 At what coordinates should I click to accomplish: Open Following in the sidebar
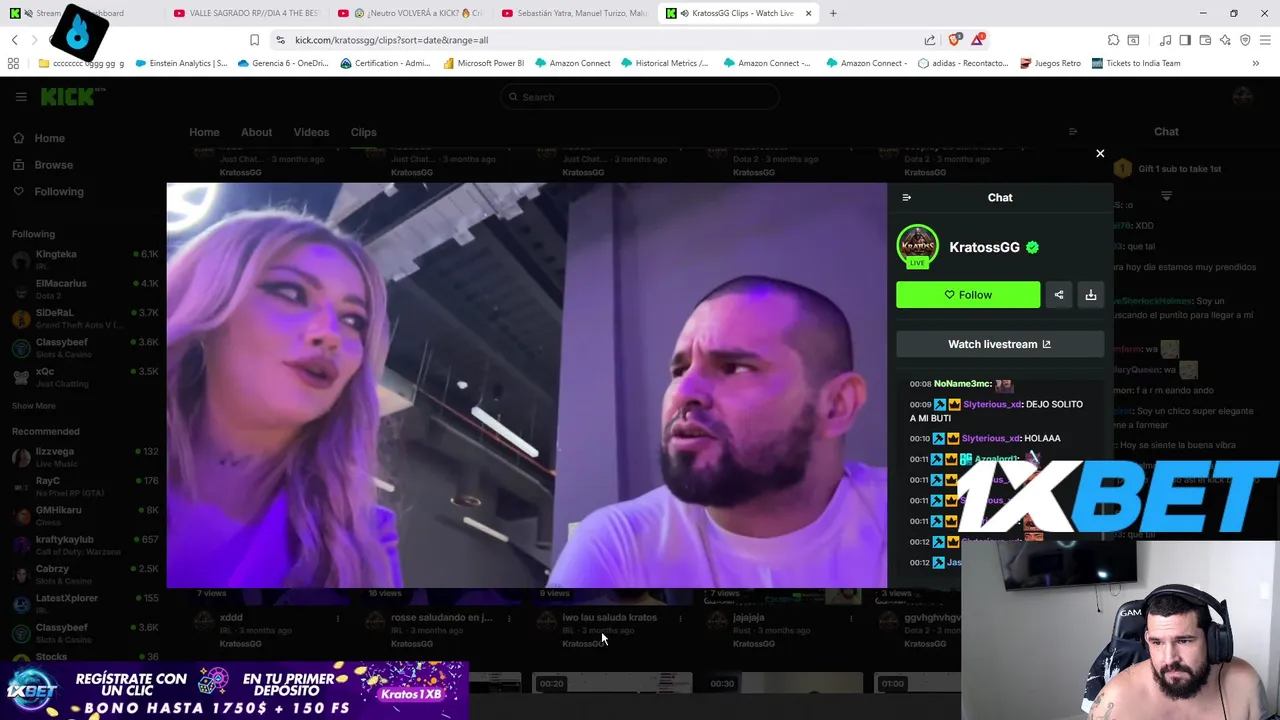tap(59, 191)
